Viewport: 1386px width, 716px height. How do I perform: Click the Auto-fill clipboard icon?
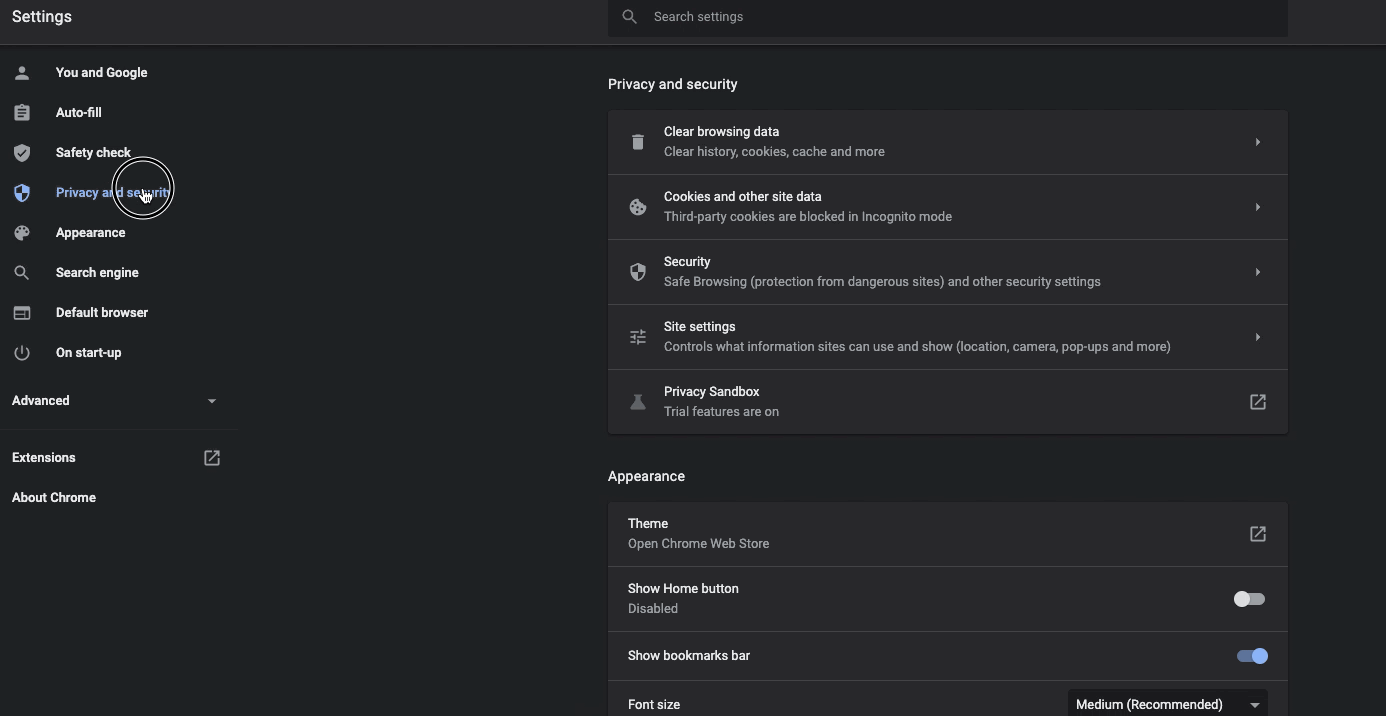click(22, 113)
